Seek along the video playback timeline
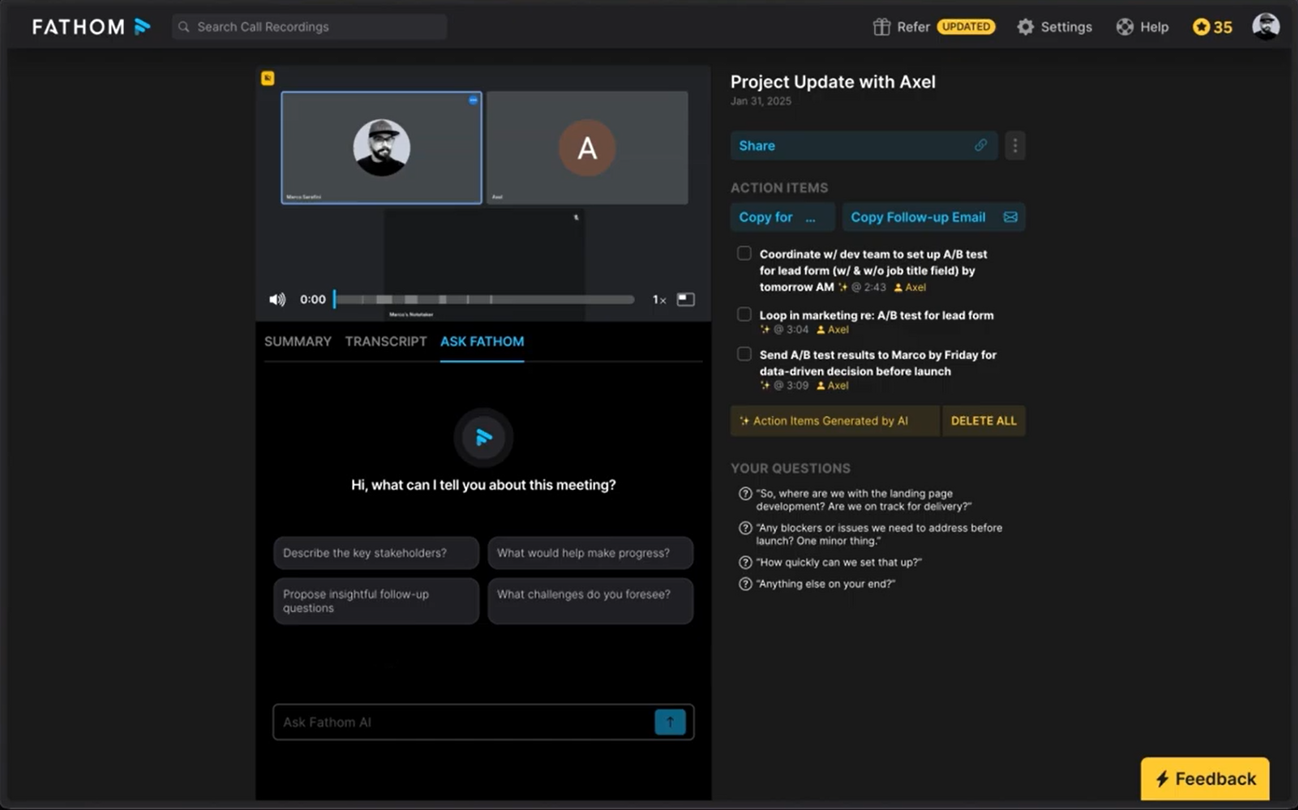This screenshot has width=1298, height=810. [484, 299]
